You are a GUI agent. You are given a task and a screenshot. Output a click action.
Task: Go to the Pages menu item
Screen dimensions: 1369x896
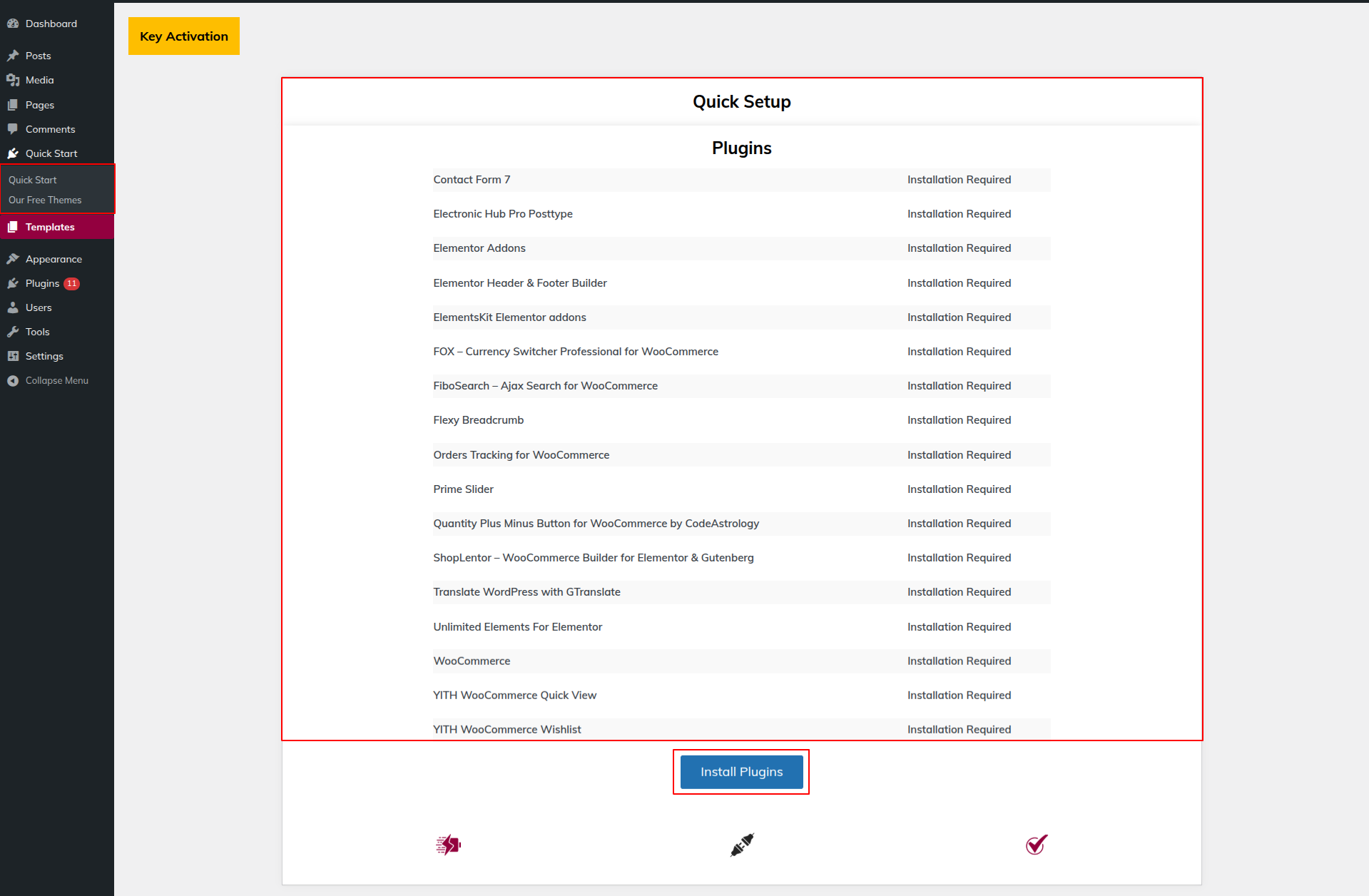coord(40,105)
